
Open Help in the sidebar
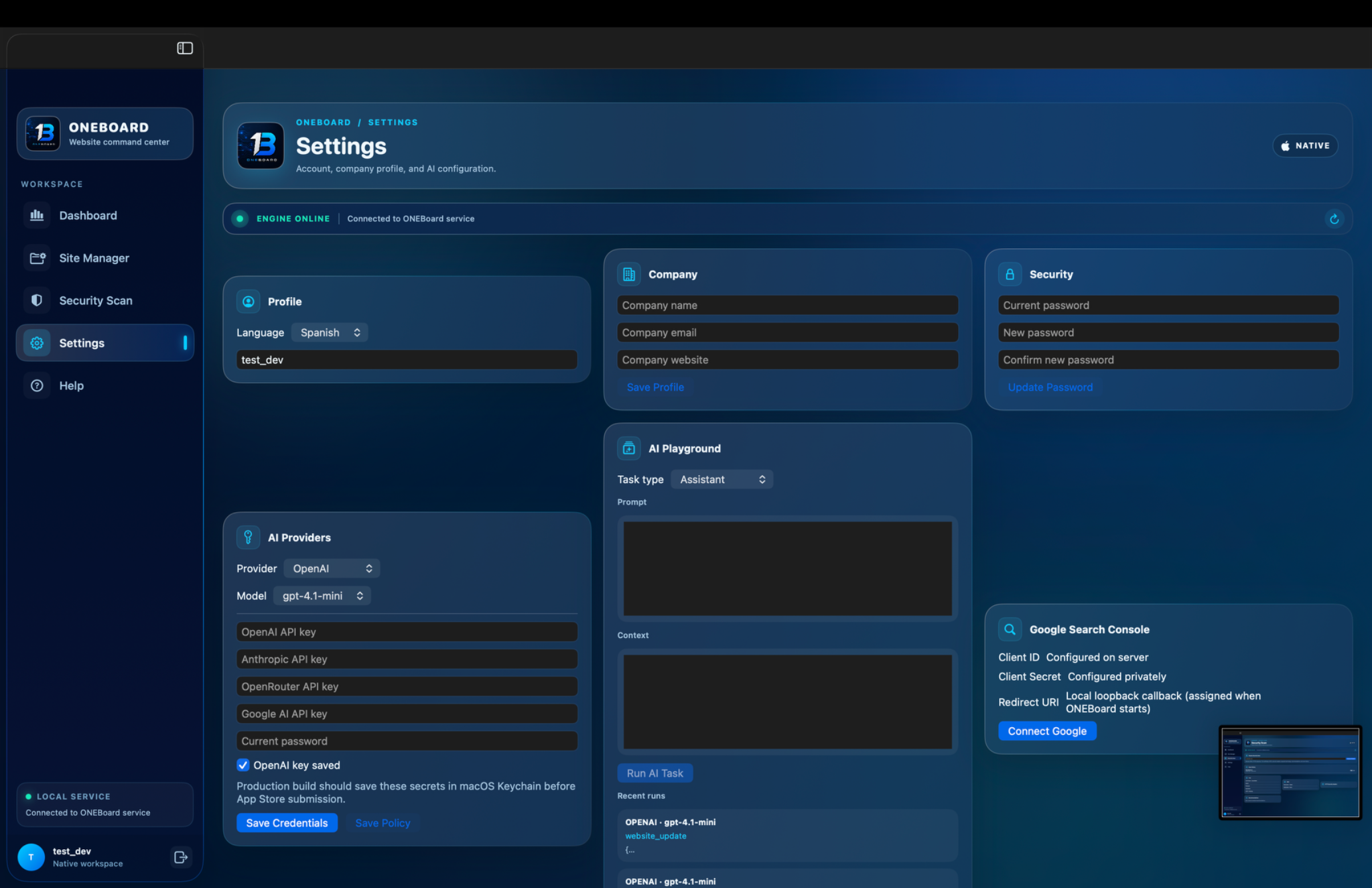[105, 385]
